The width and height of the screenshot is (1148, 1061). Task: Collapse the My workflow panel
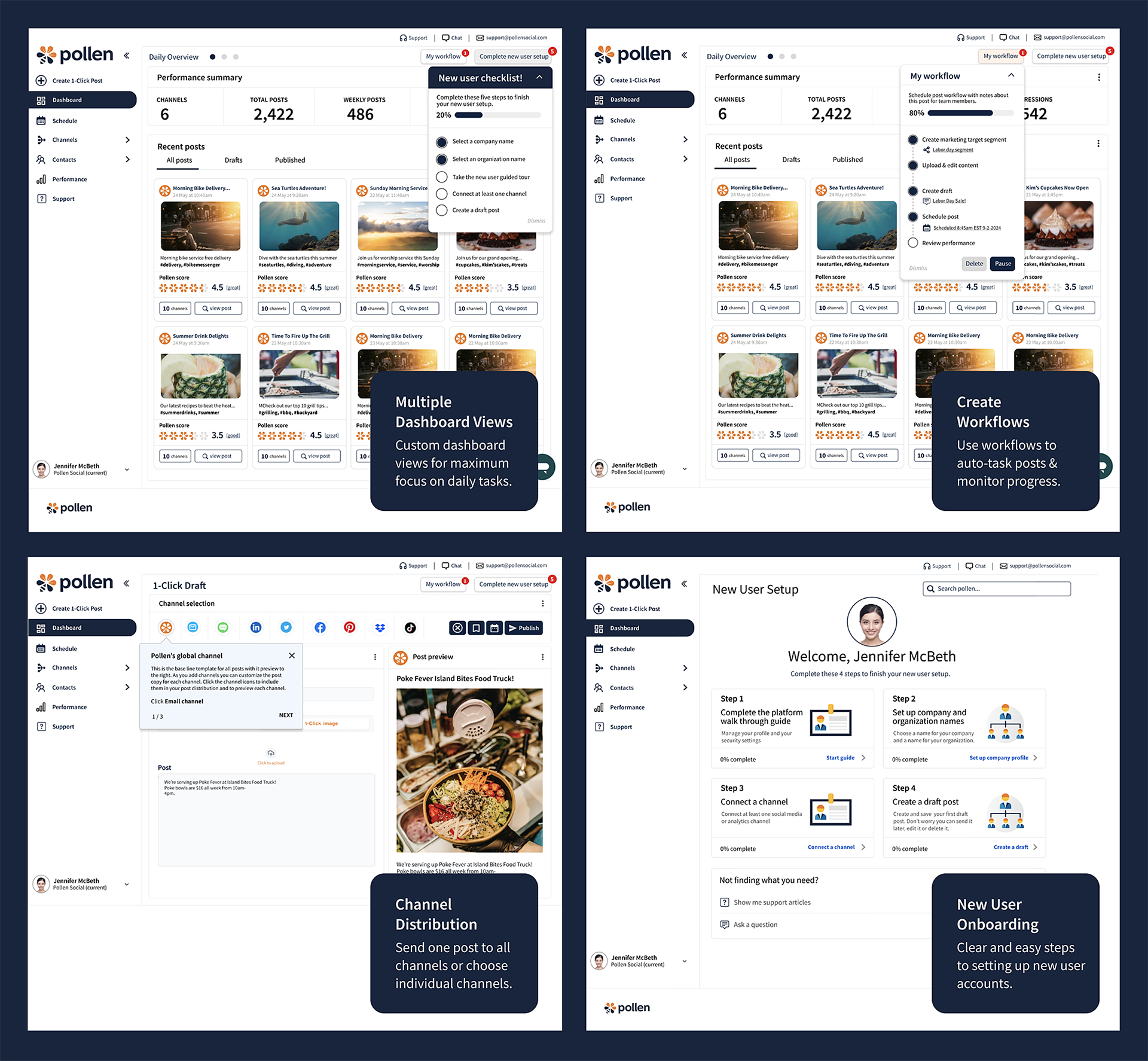point(1011,75)
